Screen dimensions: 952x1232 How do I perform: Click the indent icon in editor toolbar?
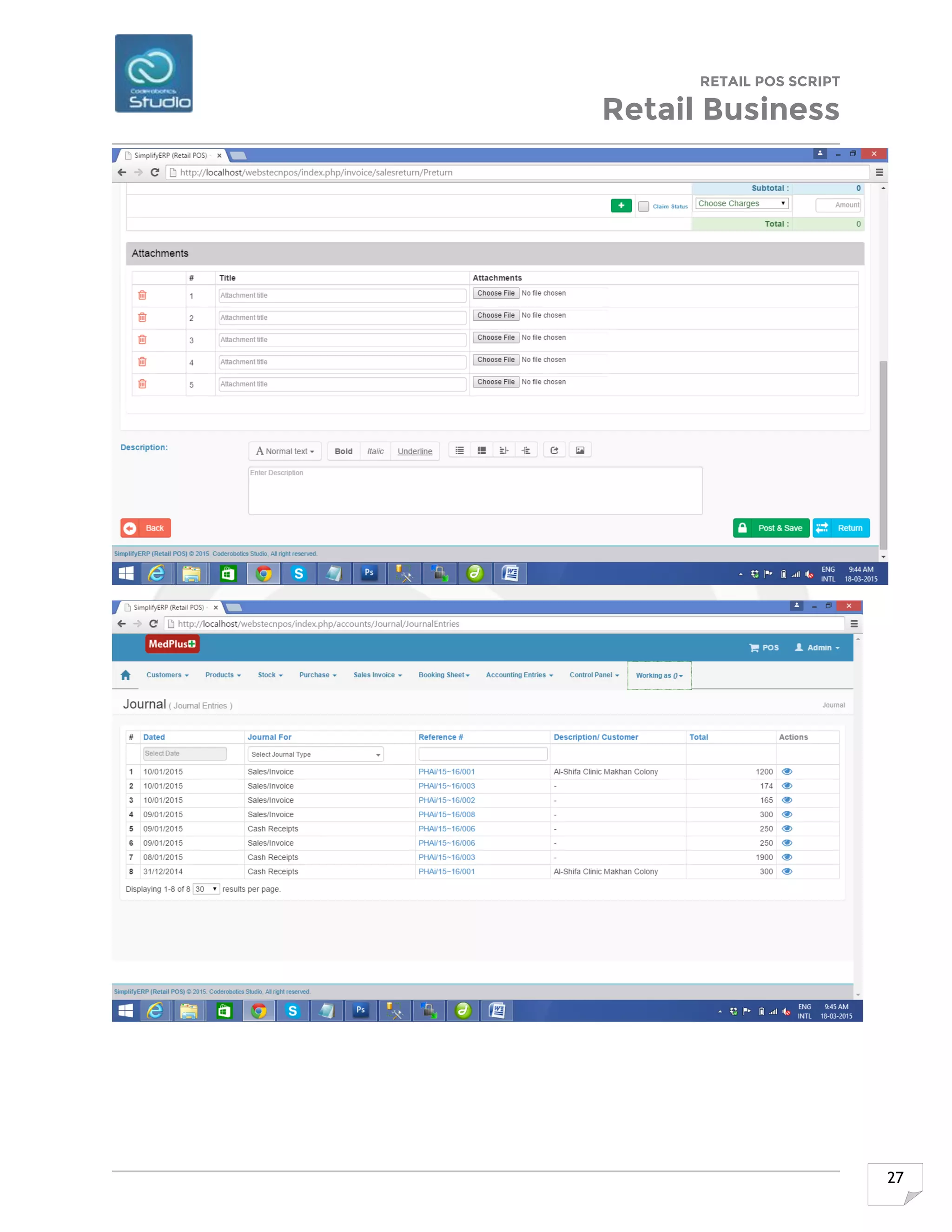[x=526, y=450]
